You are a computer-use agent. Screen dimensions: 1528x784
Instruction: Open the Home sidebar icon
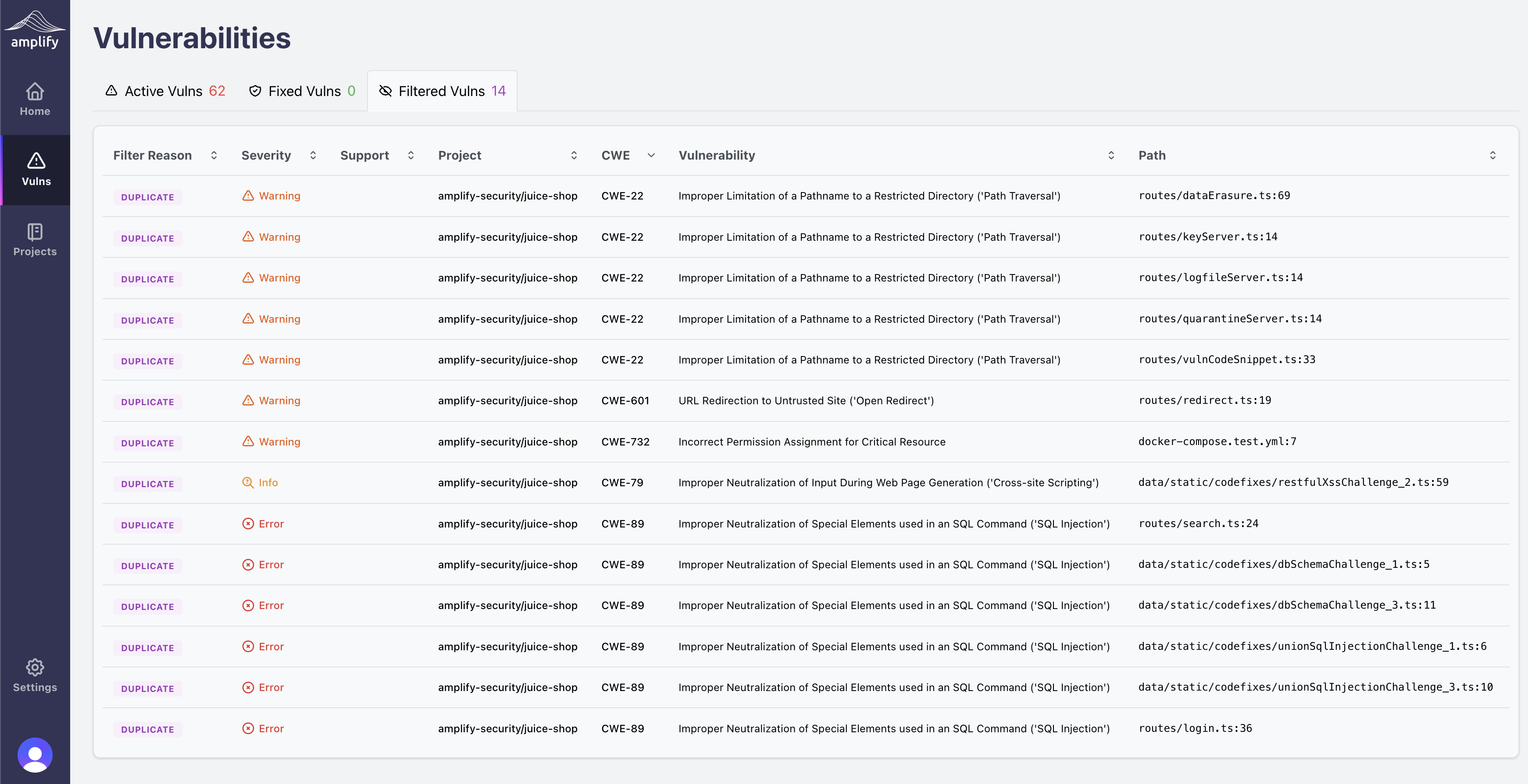coord(35,92)
